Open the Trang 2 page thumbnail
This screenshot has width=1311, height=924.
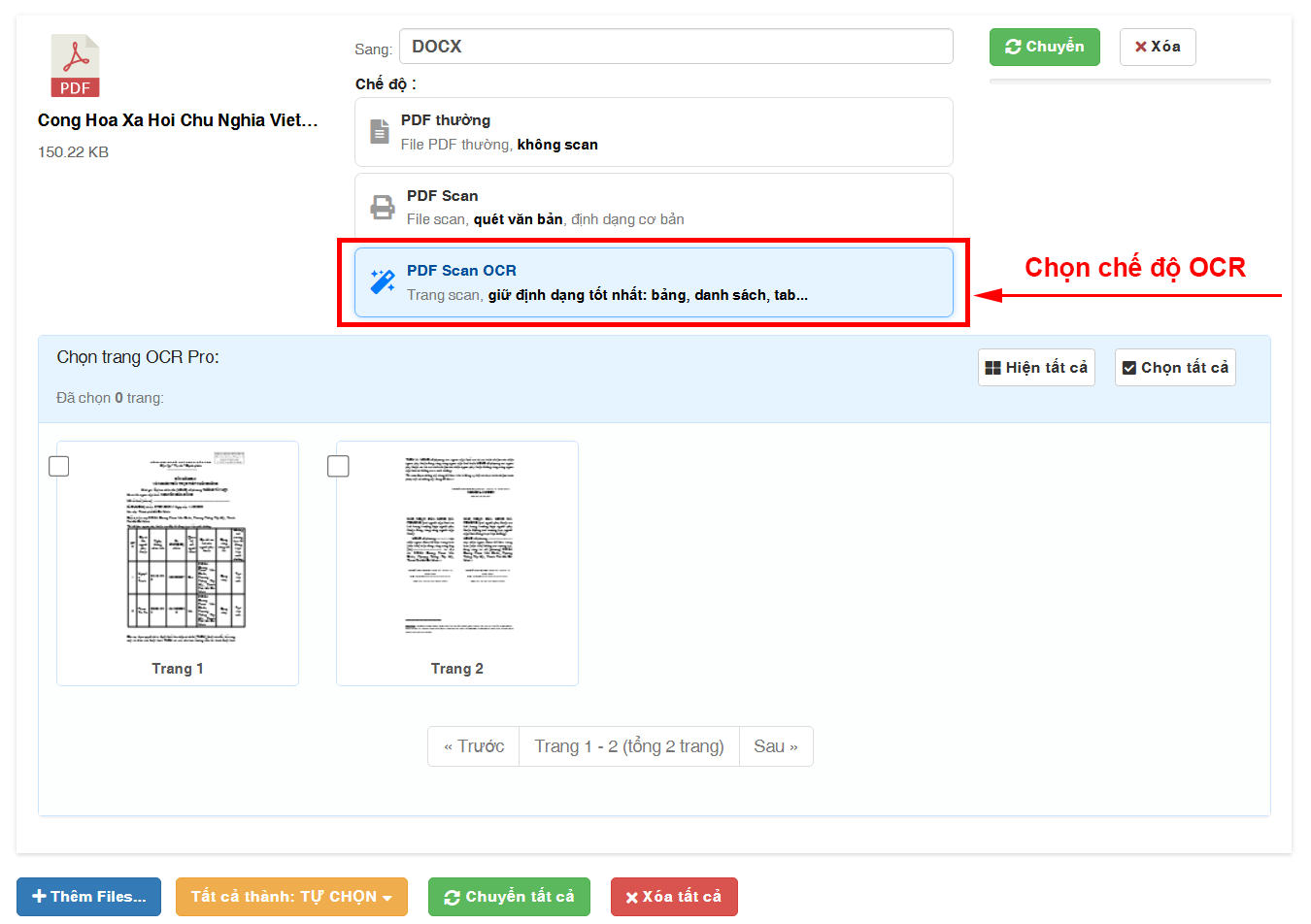coord(458,548)
